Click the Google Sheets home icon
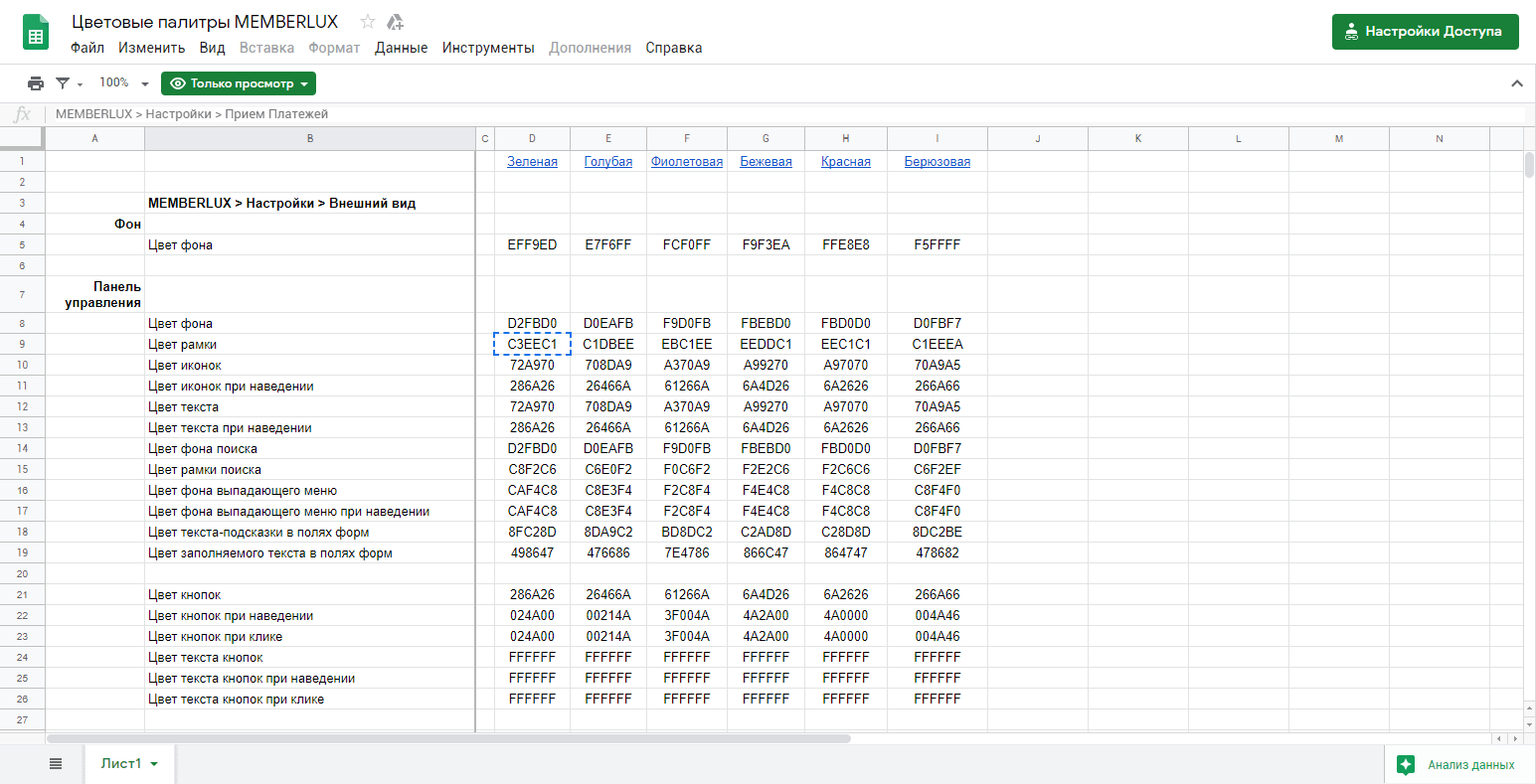 point(36,32)
